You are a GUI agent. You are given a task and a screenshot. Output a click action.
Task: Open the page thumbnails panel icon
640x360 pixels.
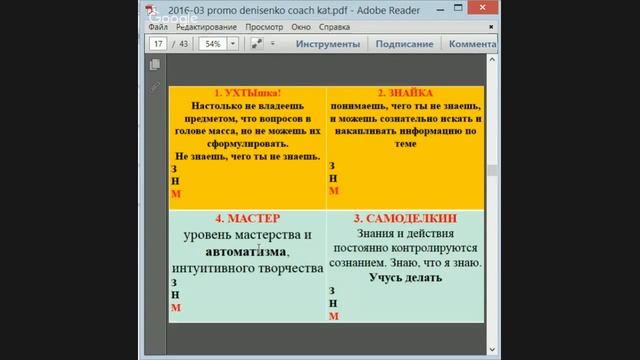pos(155,64)
